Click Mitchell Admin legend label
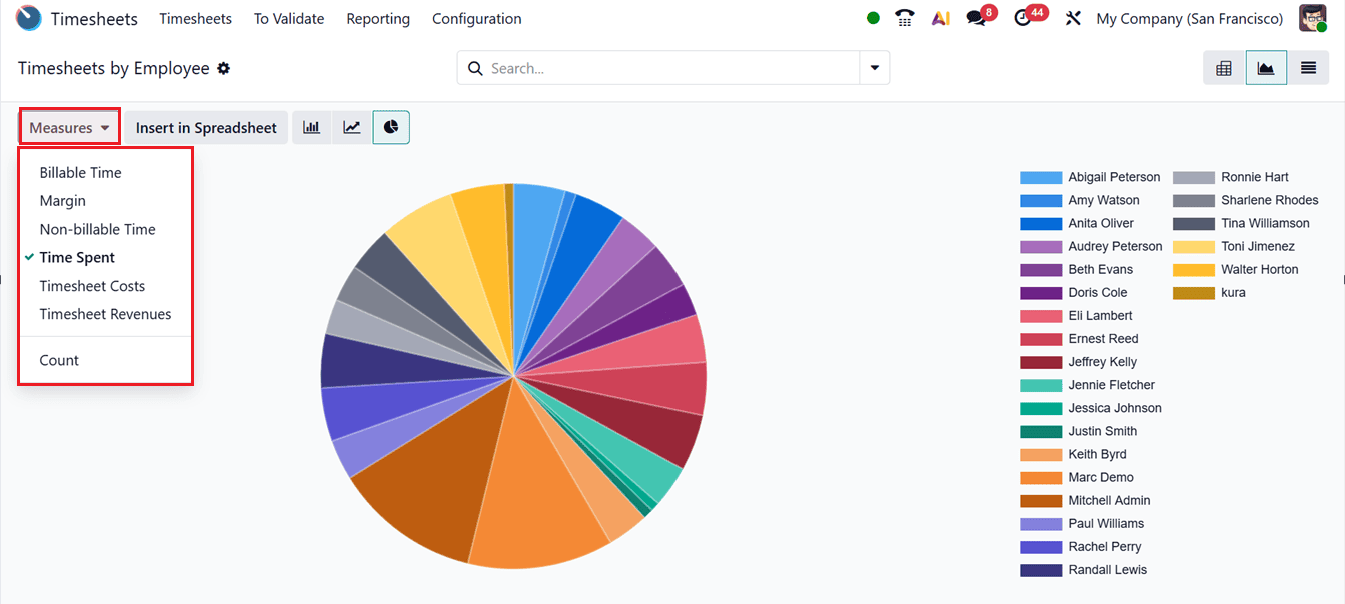1345x604 pixels. pyautogui.click(x=1109, y=500)
